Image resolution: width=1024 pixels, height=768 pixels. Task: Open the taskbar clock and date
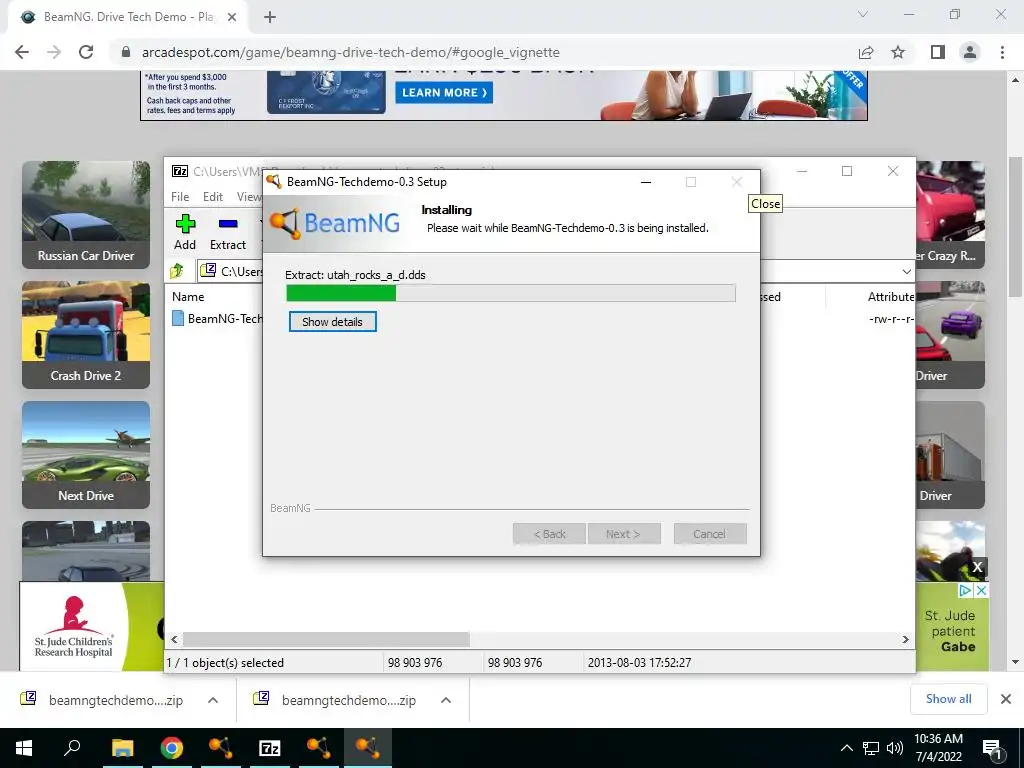tap(938, 748)
